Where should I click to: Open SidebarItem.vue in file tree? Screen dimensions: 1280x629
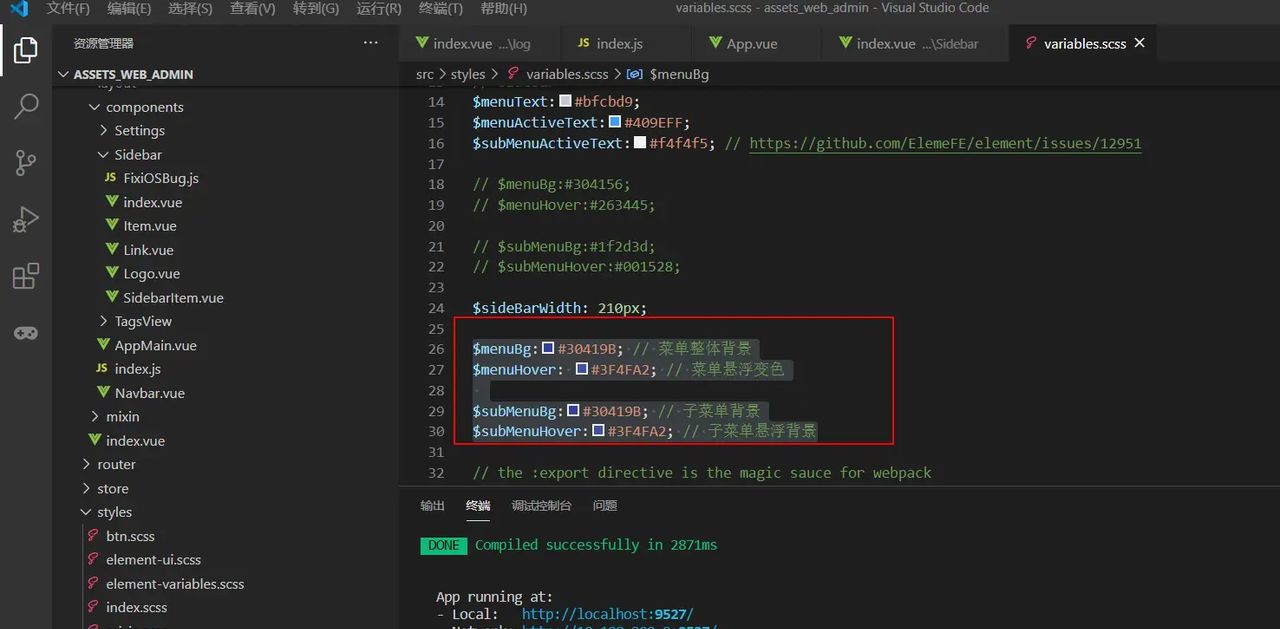pyautogui.click(x=173, y=298)
